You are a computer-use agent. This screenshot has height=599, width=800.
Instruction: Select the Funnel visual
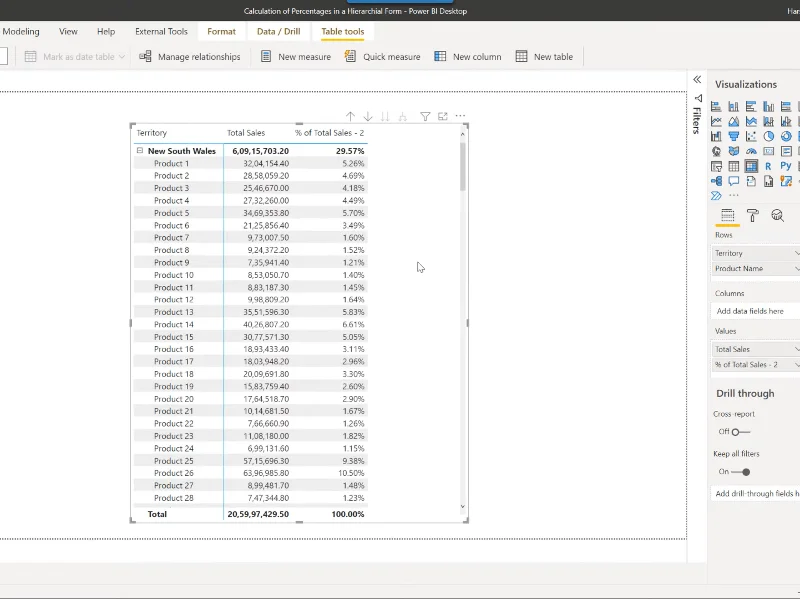[x=734, y=136]
